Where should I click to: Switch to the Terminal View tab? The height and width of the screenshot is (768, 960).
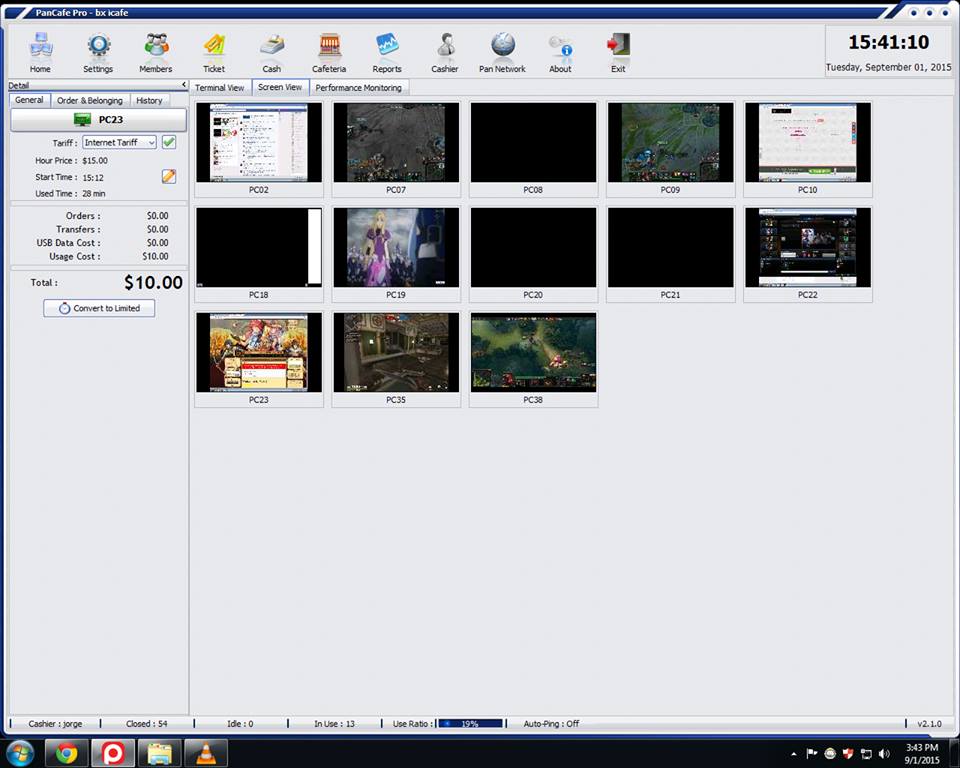(x=219, y=87)
